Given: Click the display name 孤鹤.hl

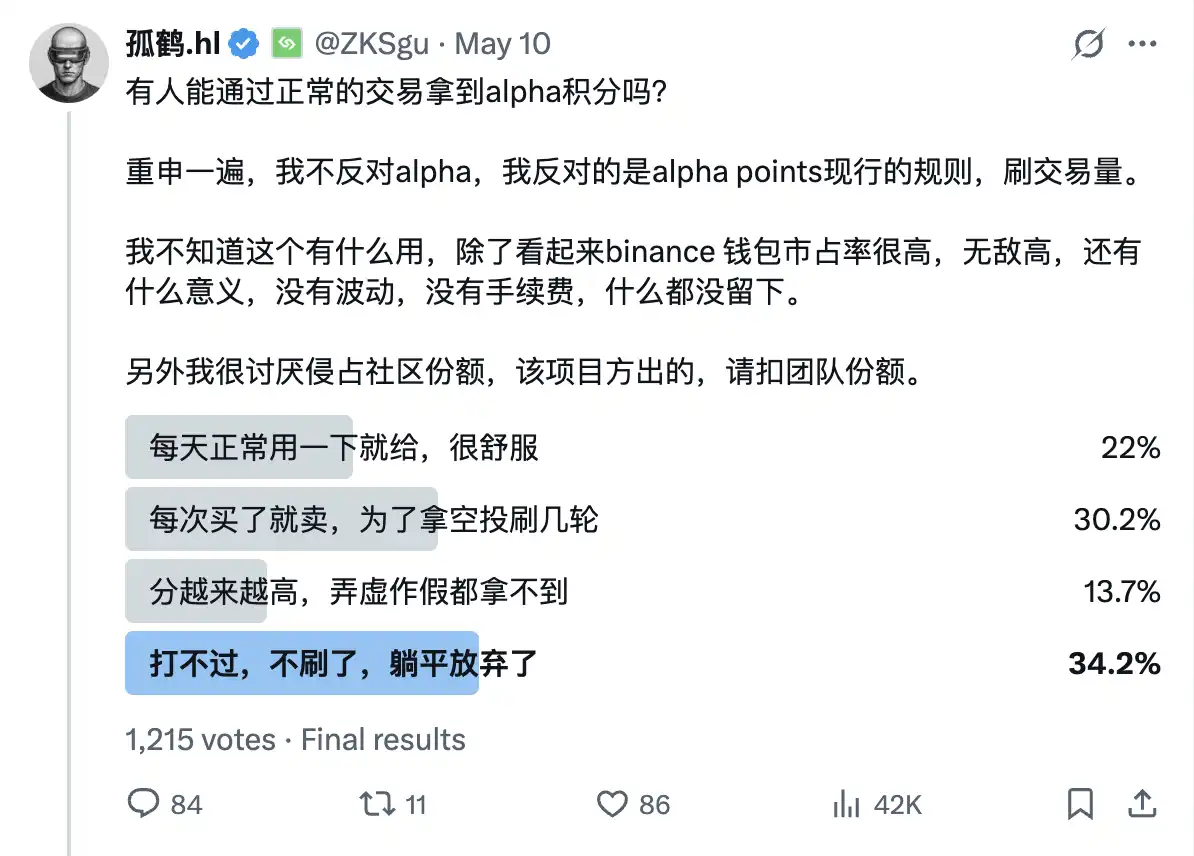Looking at the screenshot, I should pyautogui.click(x=174, y=42).
